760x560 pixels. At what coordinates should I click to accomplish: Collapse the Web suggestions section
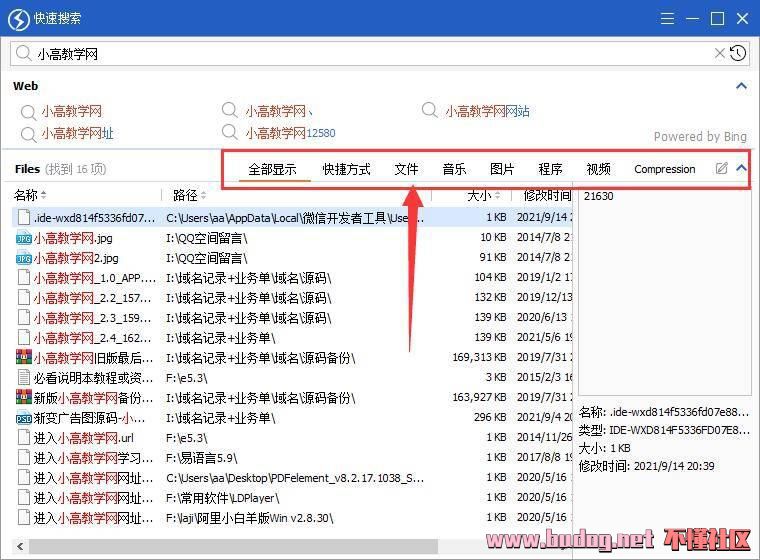[x=741, y=86]
